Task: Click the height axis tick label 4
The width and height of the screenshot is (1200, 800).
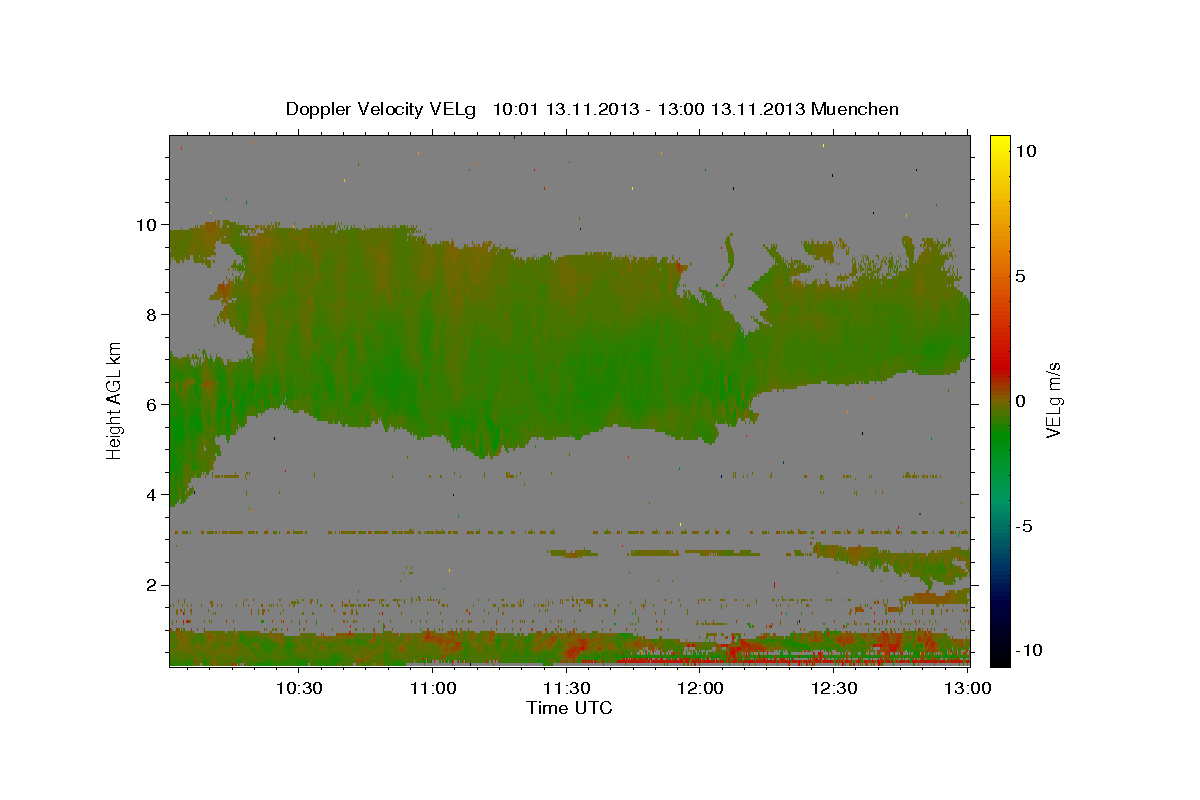Action: [153, 495]
